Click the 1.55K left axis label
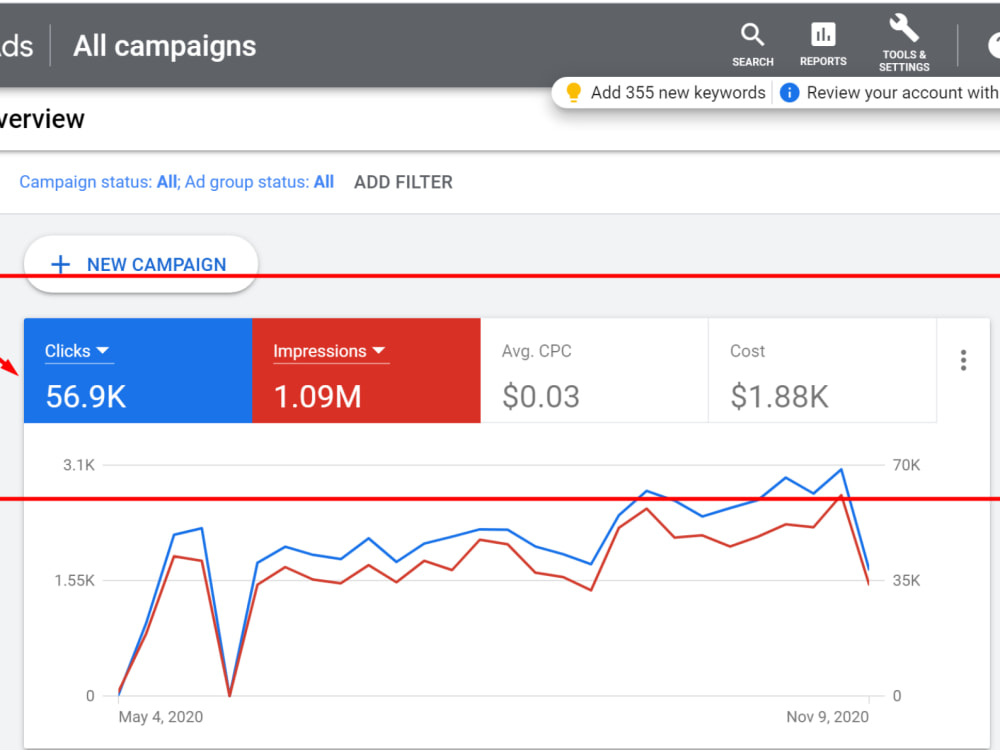1000x750 pixels. pyautogui.click(x=75, y=580)
